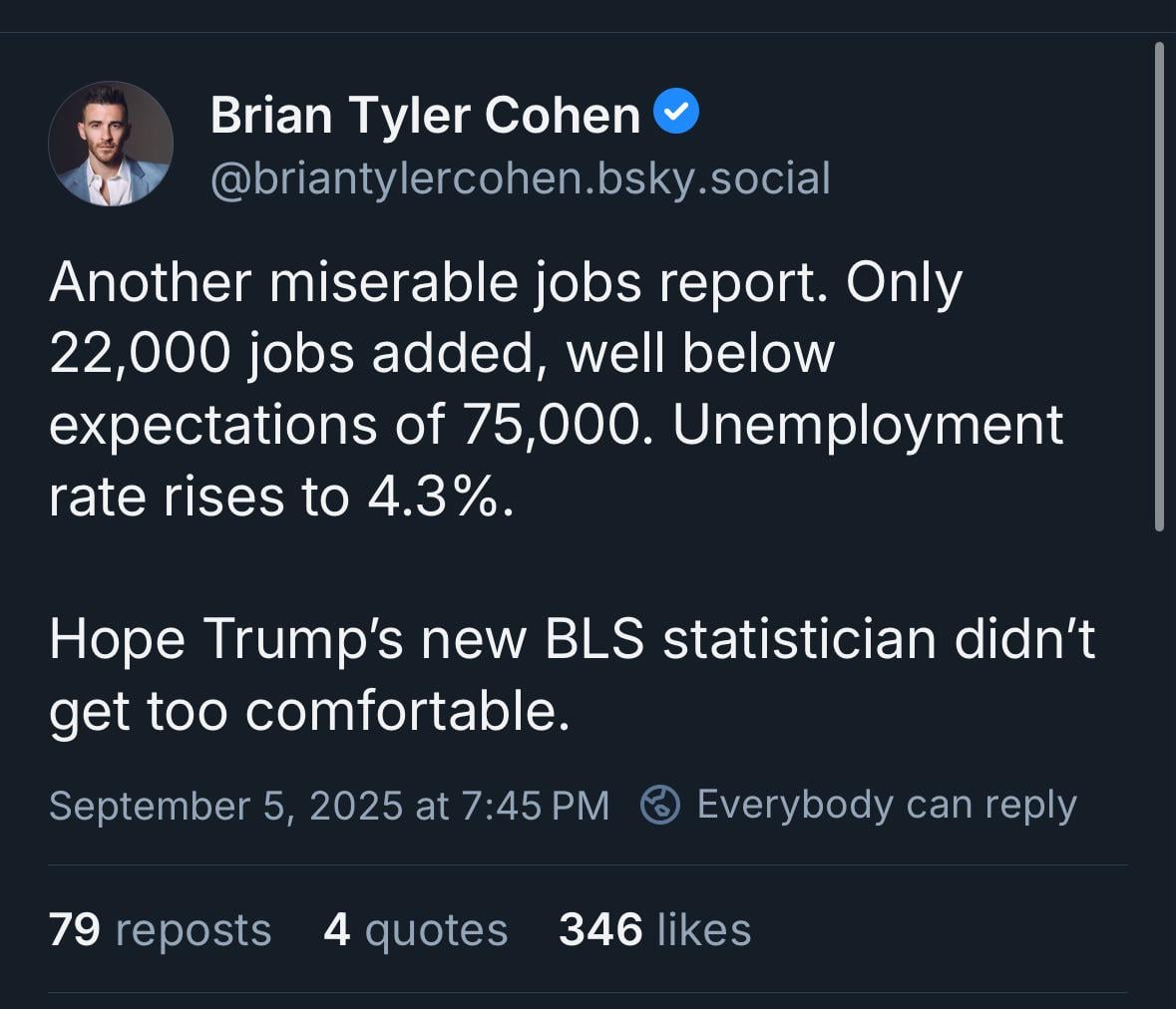The width and height of the screenshot is (1176, 1009).
Task: Visit the @briantylercohen.bsky.social handle
Action: [x=521, y=179]
